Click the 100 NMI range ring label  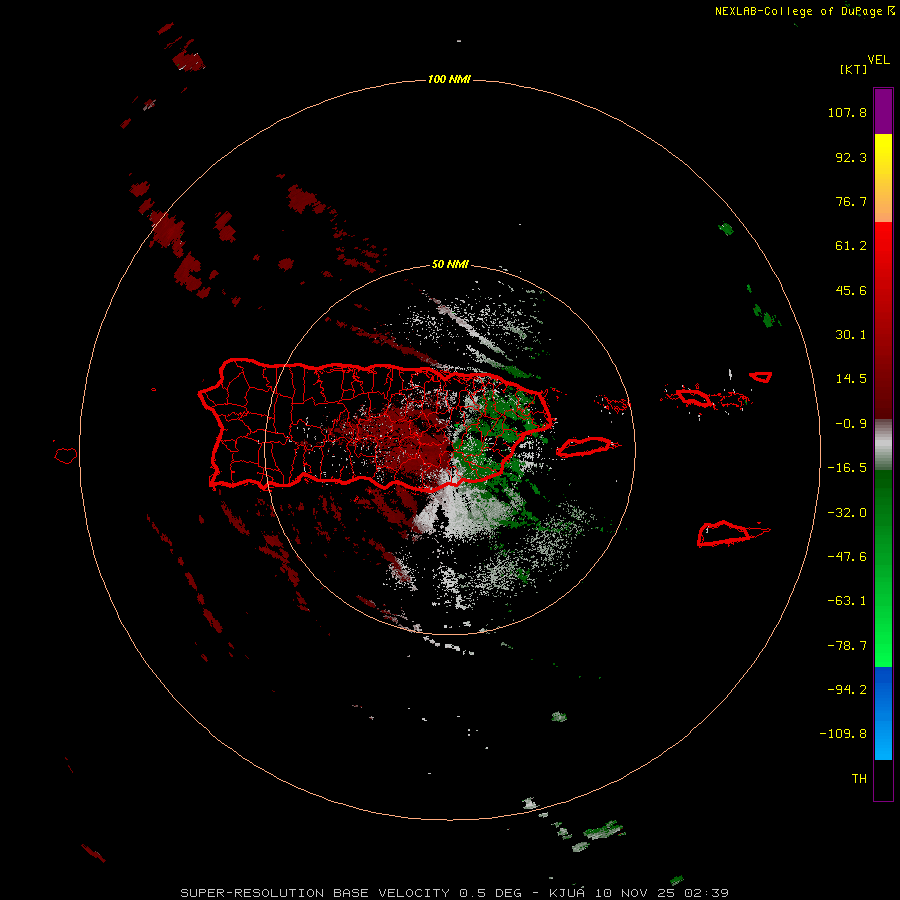coord(449,79)
